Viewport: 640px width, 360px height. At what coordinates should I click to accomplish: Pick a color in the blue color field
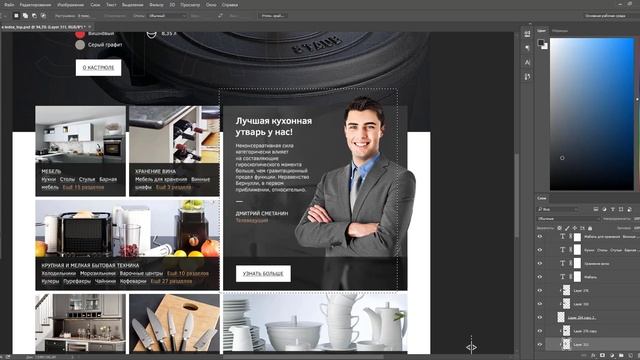pyautogui.click(x=592, y=114)
